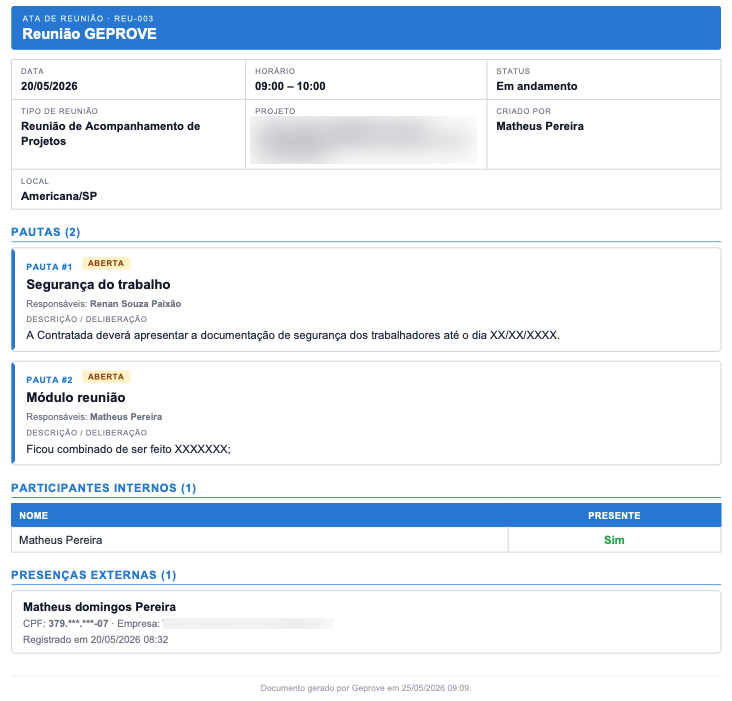The height and width of the screenshot is (701, 732).
Task: Click the date value 20/05/2026
Action: (x=49, y=86)
